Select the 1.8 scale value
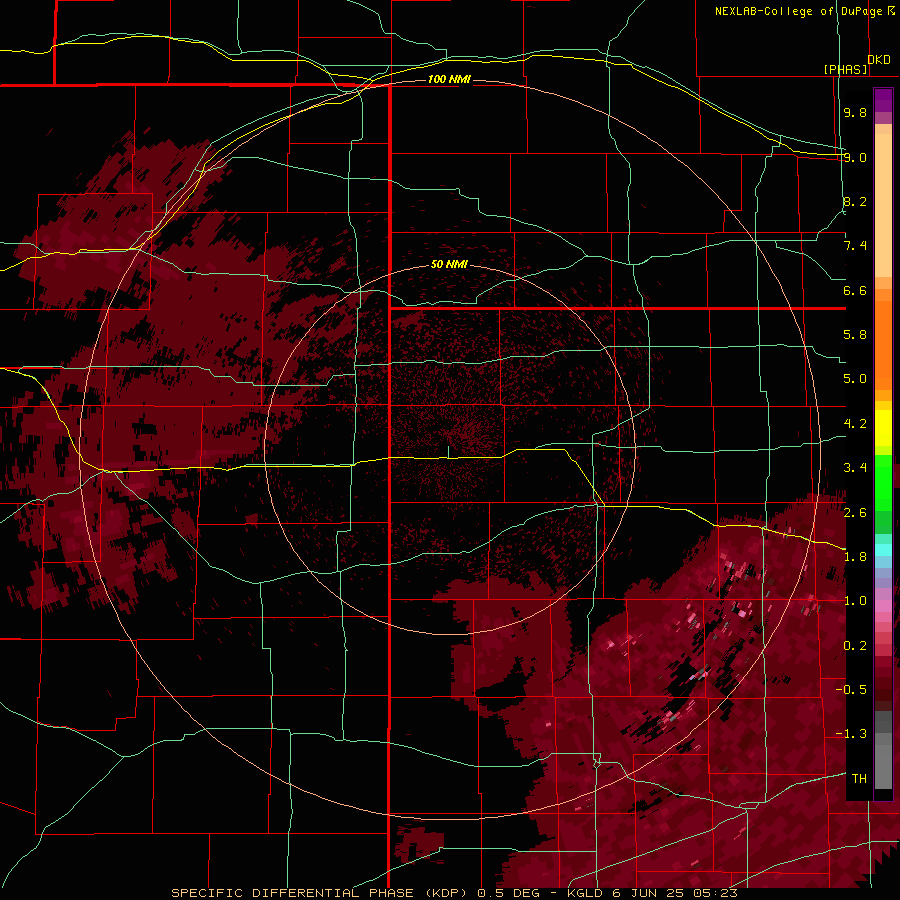This screenshot has height=900, width=900. [855, 557]
